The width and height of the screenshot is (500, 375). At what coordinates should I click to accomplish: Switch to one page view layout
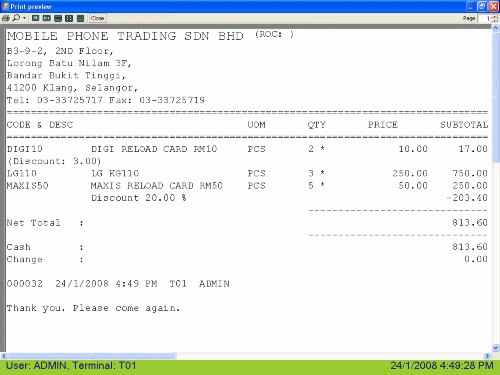click(x=36, y=18)
